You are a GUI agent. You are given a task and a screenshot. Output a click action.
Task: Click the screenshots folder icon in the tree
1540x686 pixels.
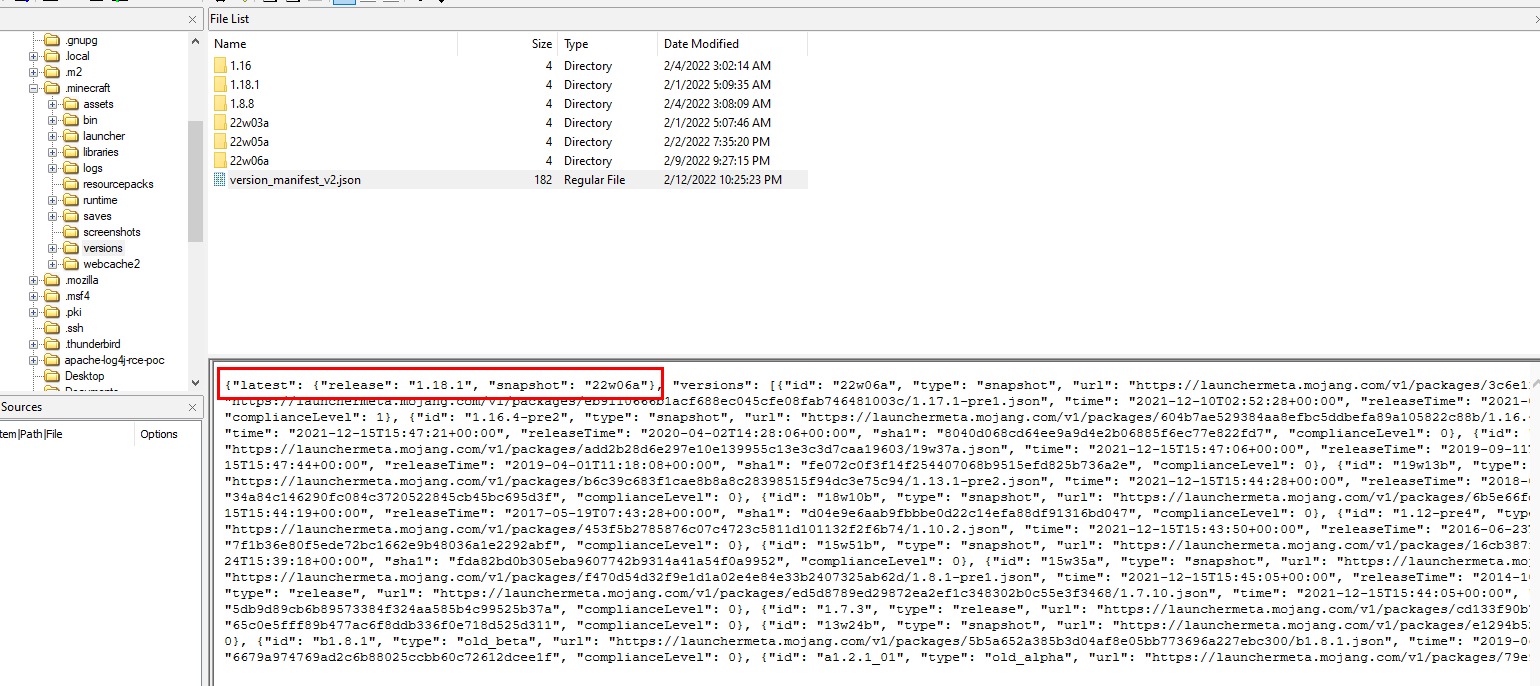coord(71,232)
